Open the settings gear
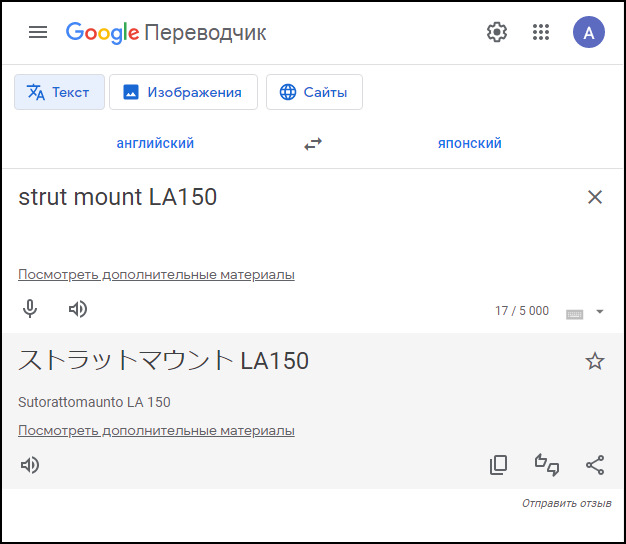Screen dimensions: 626x544 click(497, 32)
